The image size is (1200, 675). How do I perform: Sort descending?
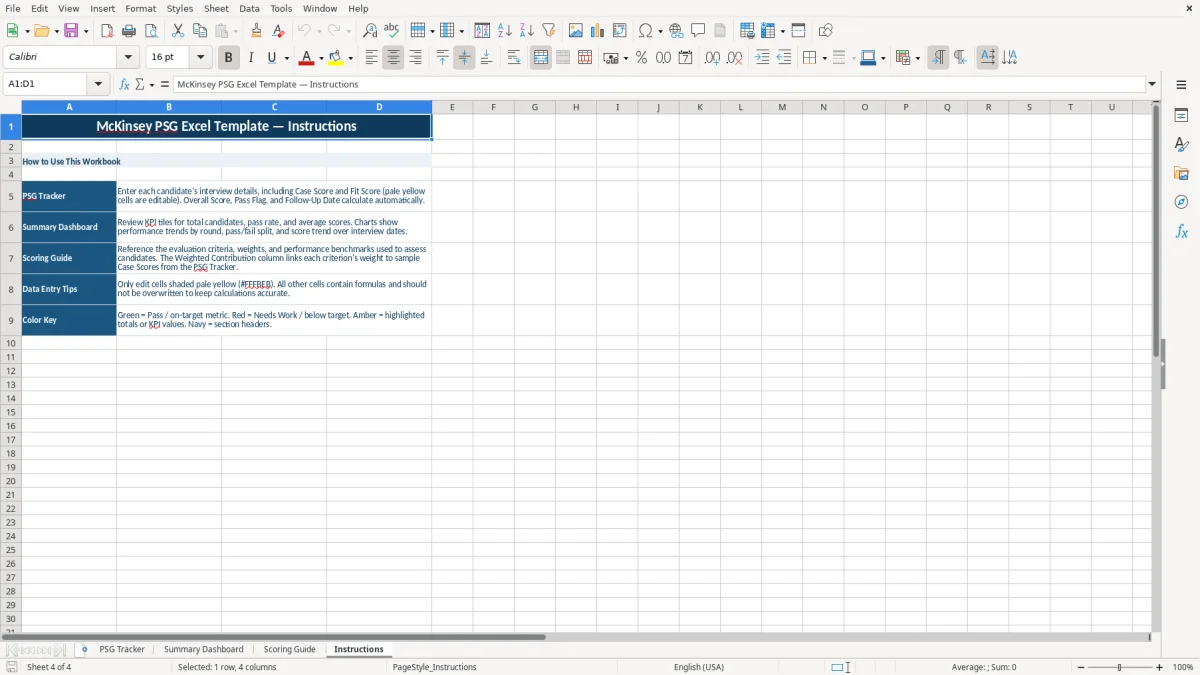click(x=527, y=31)
